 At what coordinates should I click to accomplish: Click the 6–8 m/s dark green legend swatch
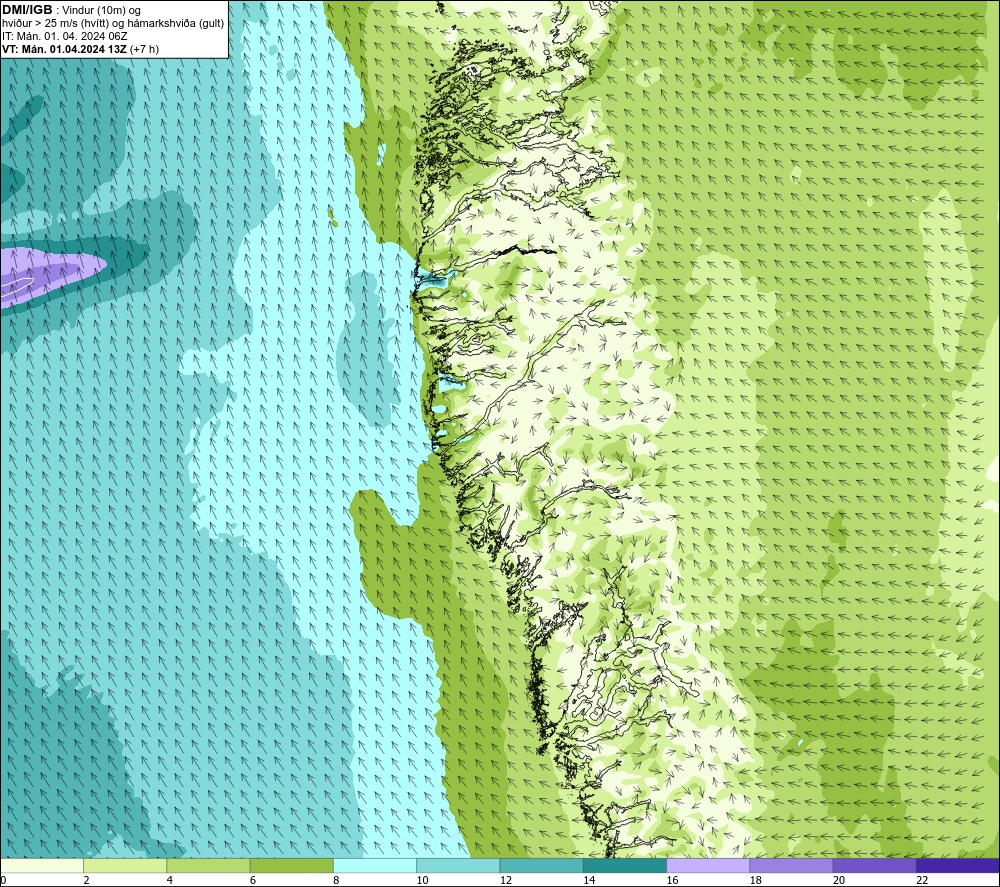291,866
